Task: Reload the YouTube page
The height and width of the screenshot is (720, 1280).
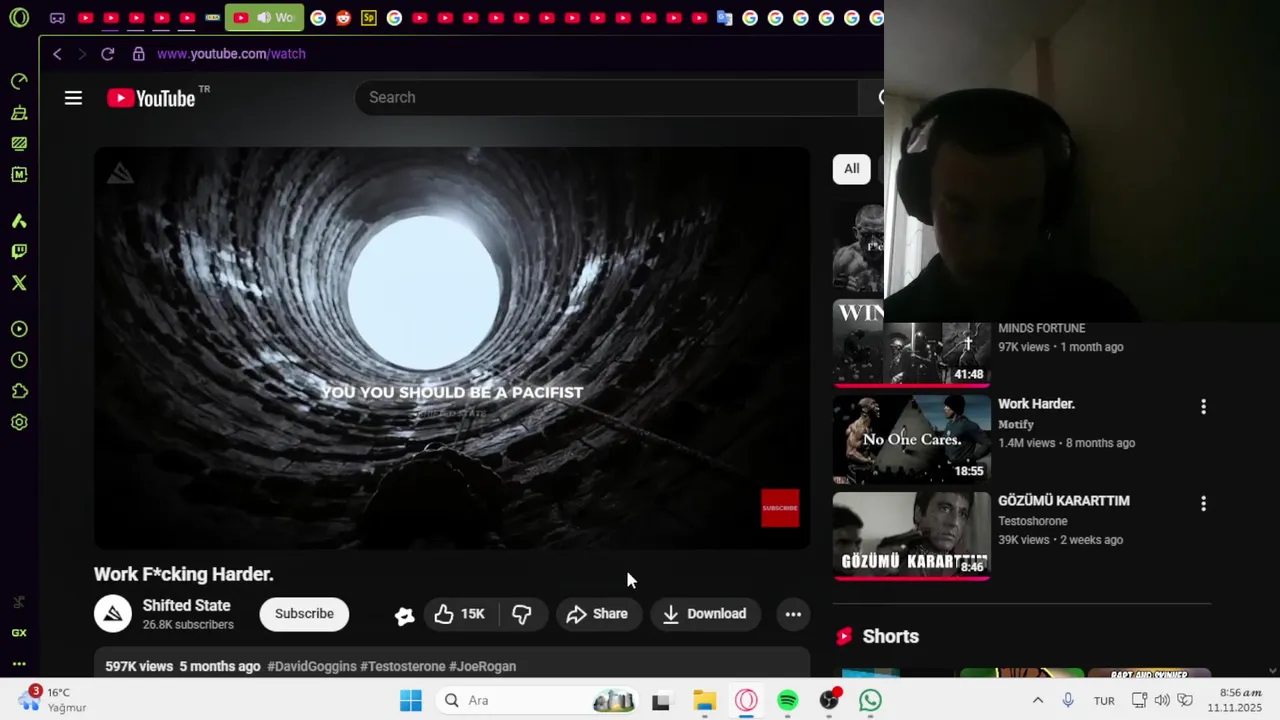Action: pos(108,54)
